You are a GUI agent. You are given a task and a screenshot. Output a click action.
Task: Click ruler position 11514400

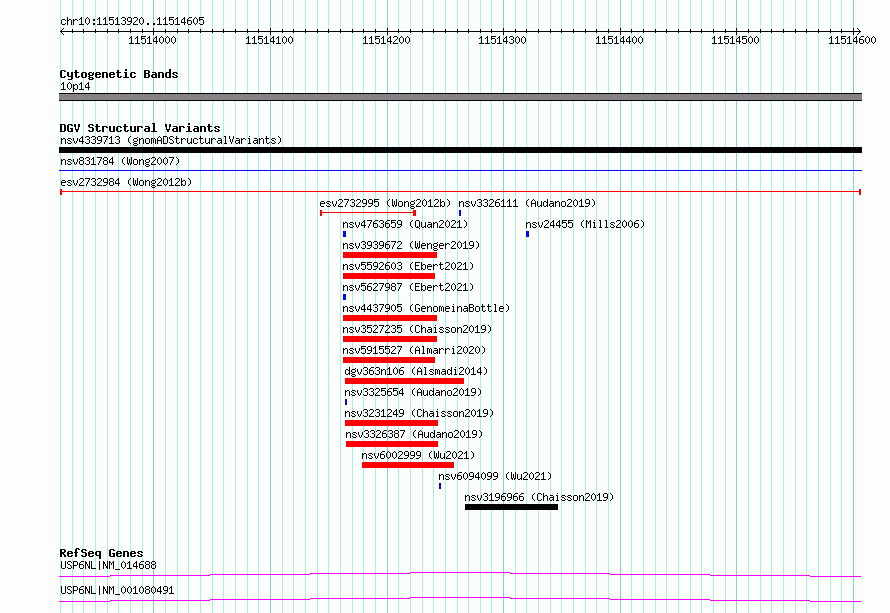click(x=619, y=40)
